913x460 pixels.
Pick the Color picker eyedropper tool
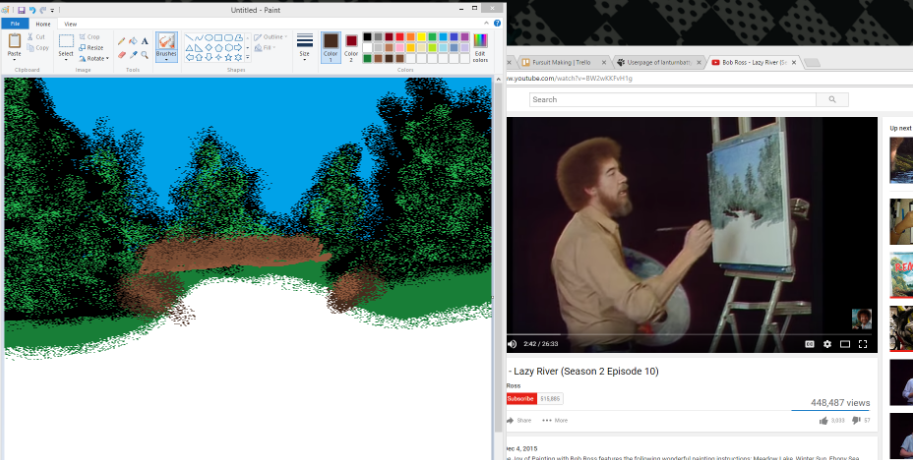pos(133,55)
